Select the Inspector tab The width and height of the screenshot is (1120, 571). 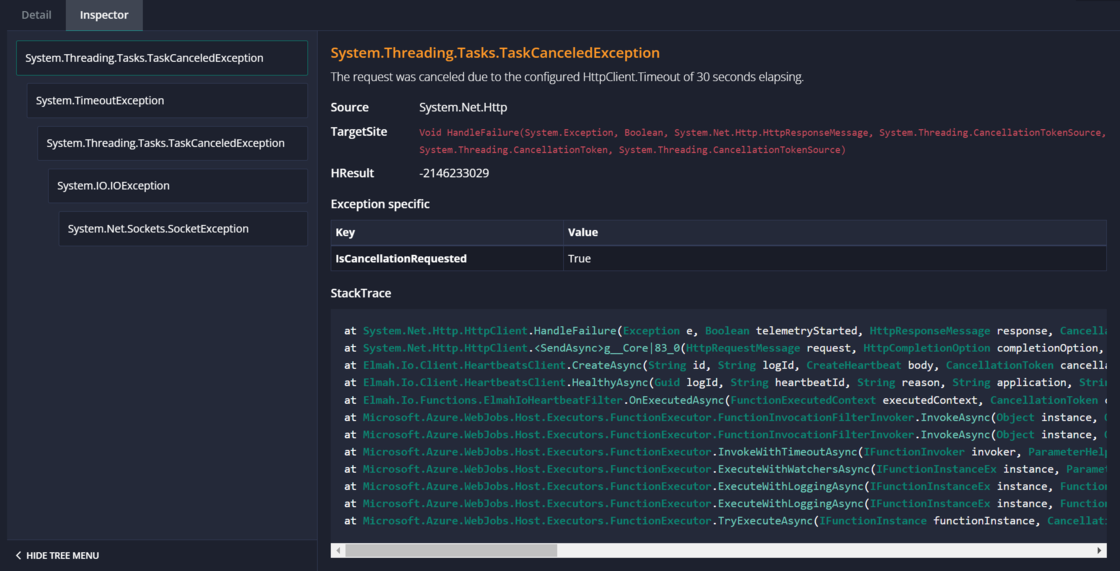pos(104,15)
